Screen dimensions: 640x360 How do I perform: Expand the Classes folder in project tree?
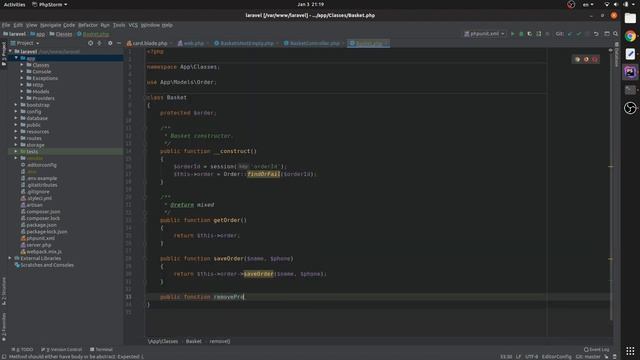click(x=22, y=65)
